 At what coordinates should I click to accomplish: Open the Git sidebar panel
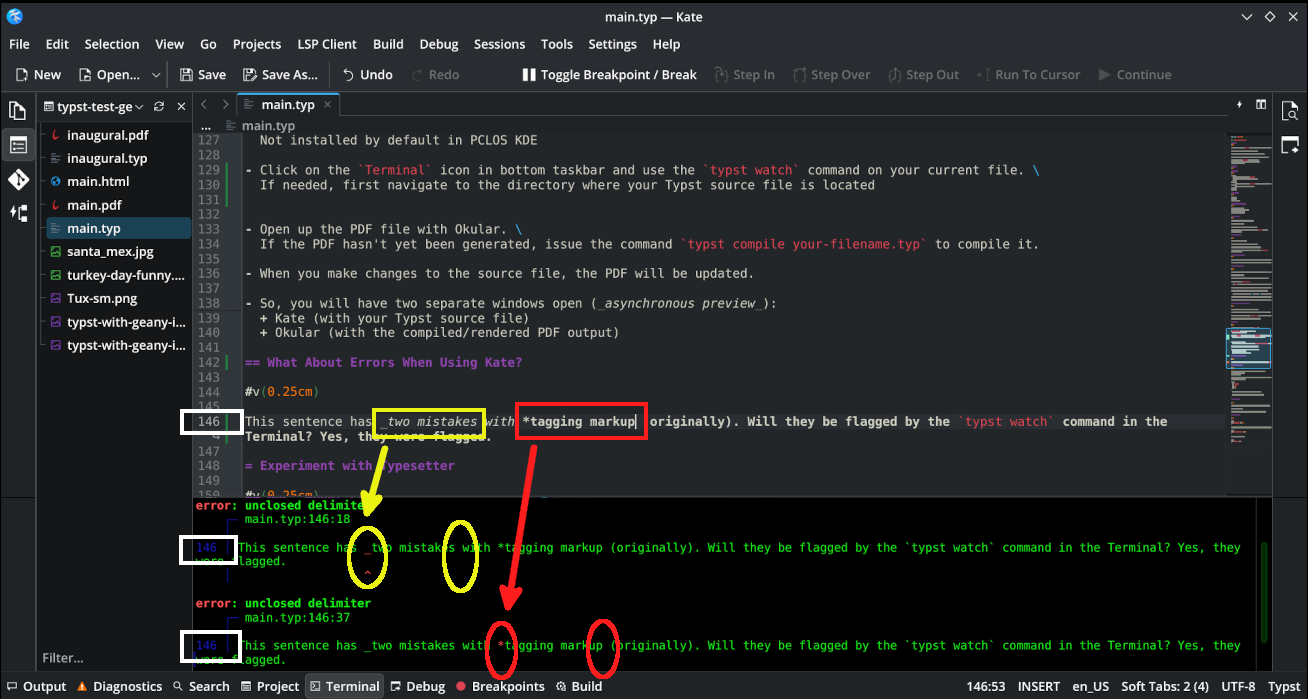pos(17,179)
